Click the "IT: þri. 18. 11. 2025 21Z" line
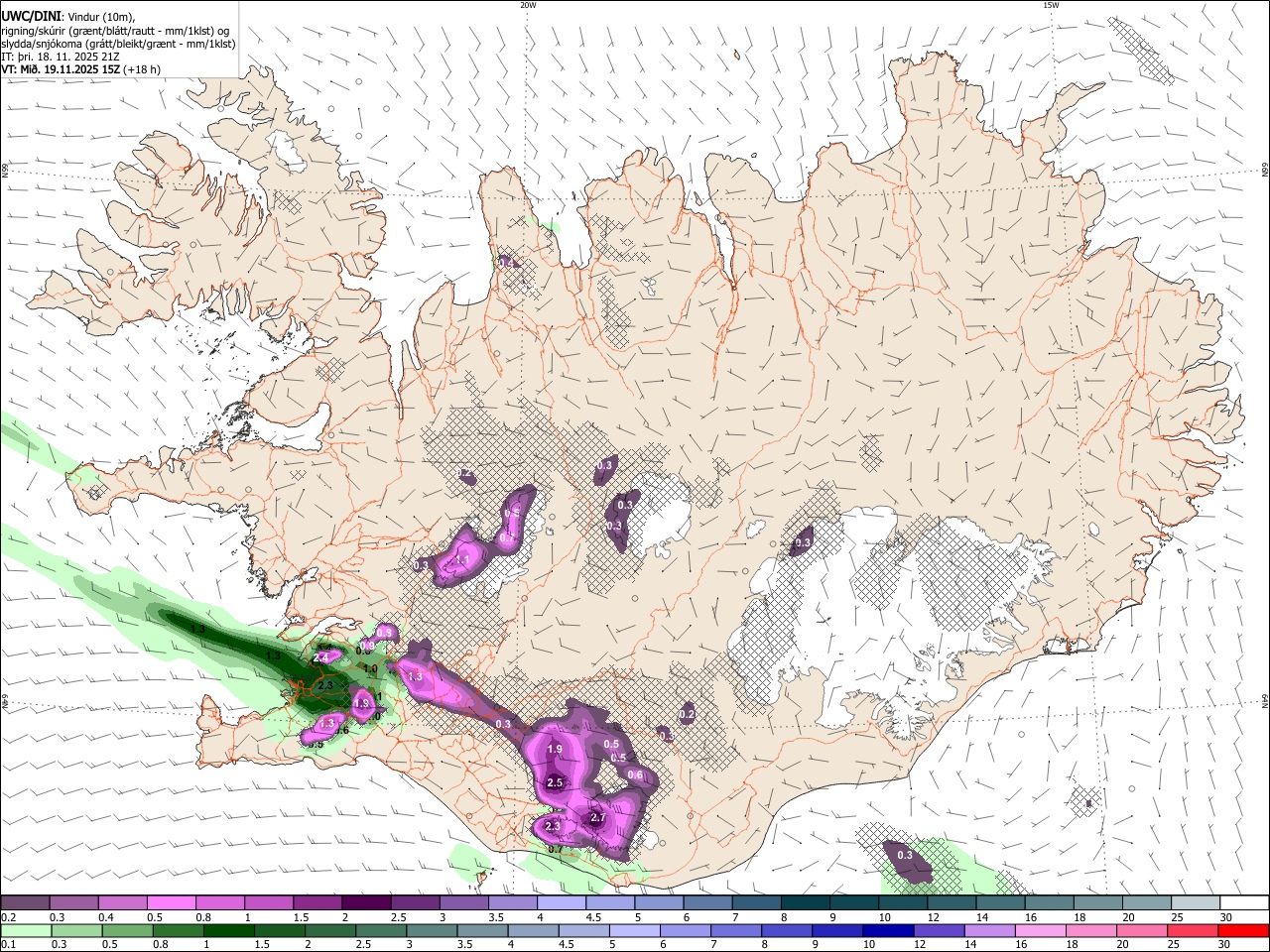1270x952 pixels. point(63,57)
